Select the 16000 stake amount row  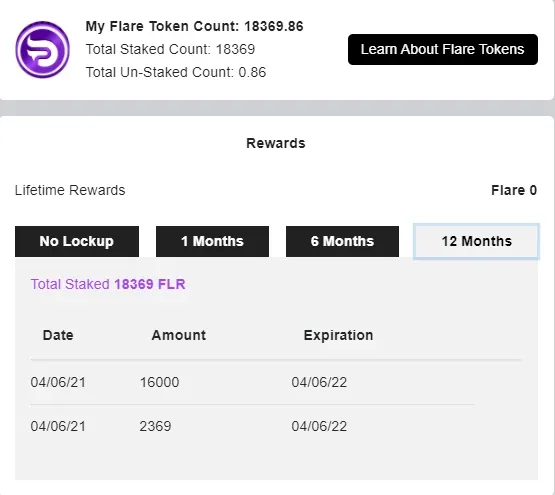coord(276,382)
